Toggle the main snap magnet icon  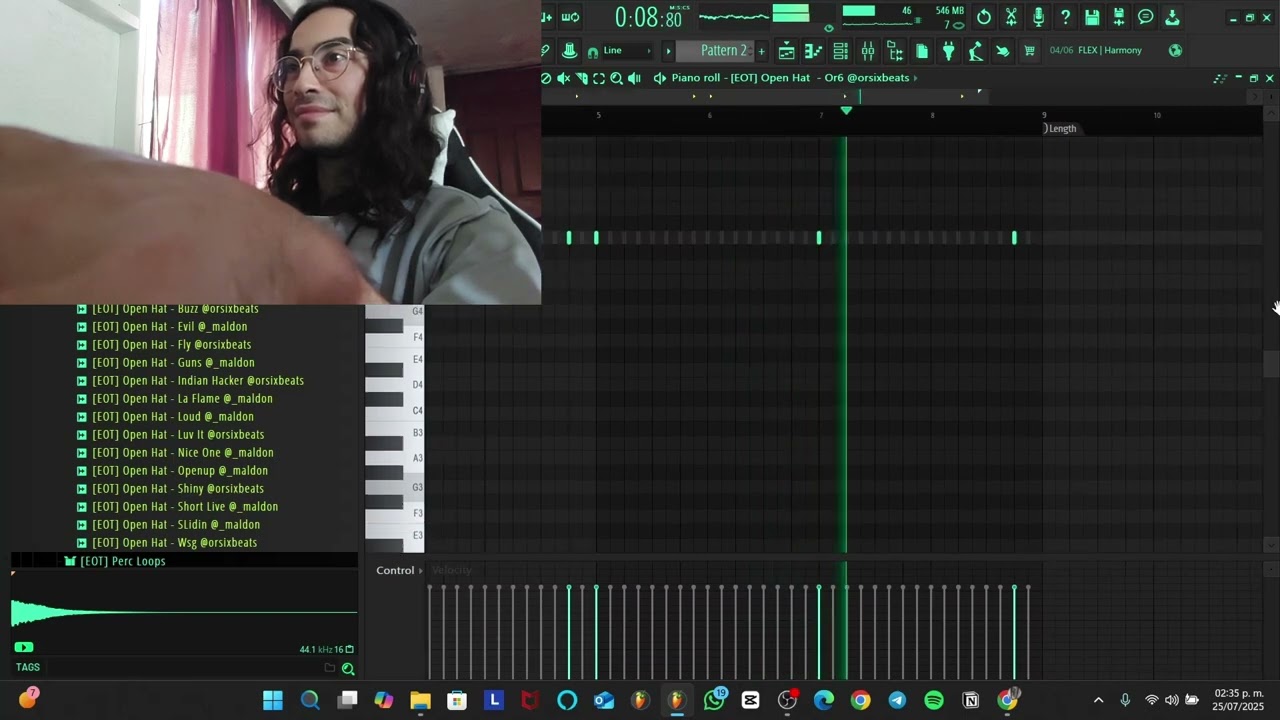(x=593, y=51)
